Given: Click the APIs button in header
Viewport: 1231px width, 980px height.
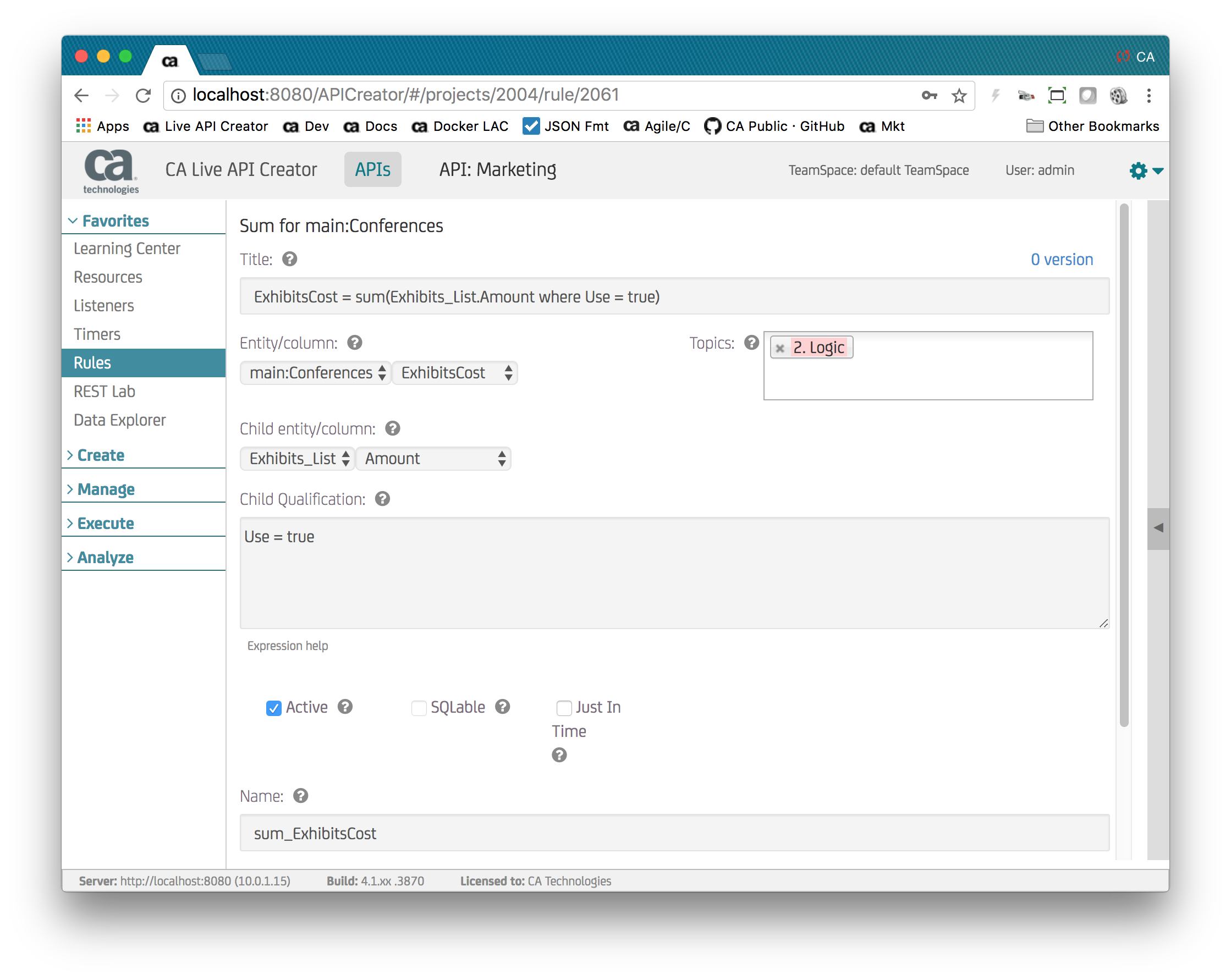Looking at the screenshot, I should click(x=372, y=169).
